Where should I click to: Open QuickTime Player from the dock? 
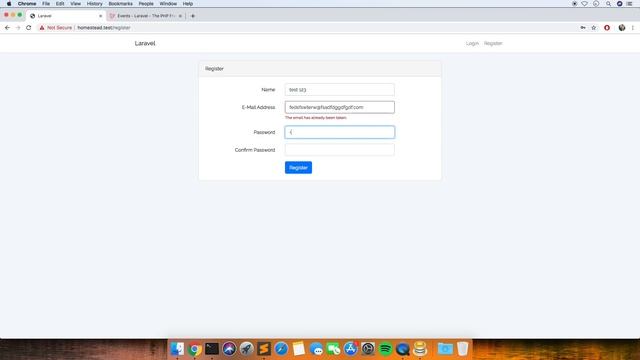coord(402,349)
